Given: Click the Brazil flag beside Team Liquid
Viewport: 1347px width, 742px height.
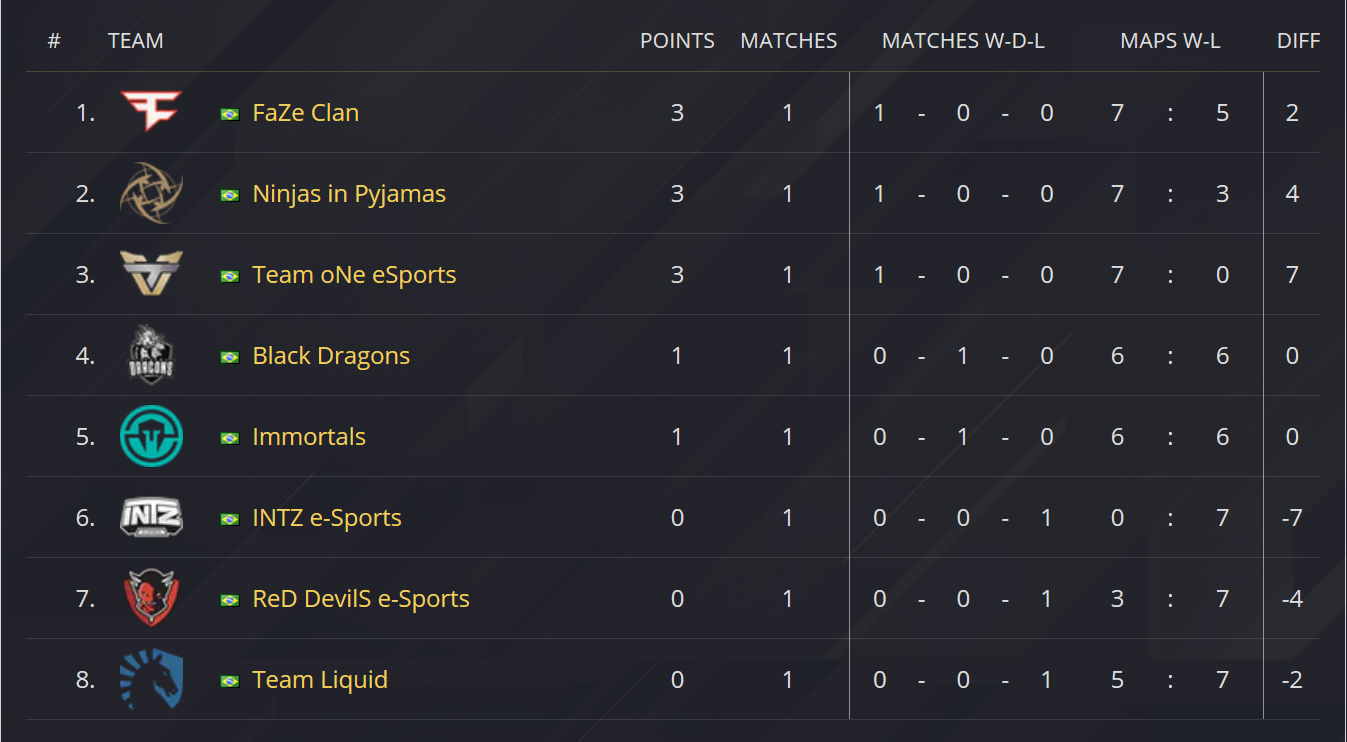Looking at the screenshot, I should (230, 681).
